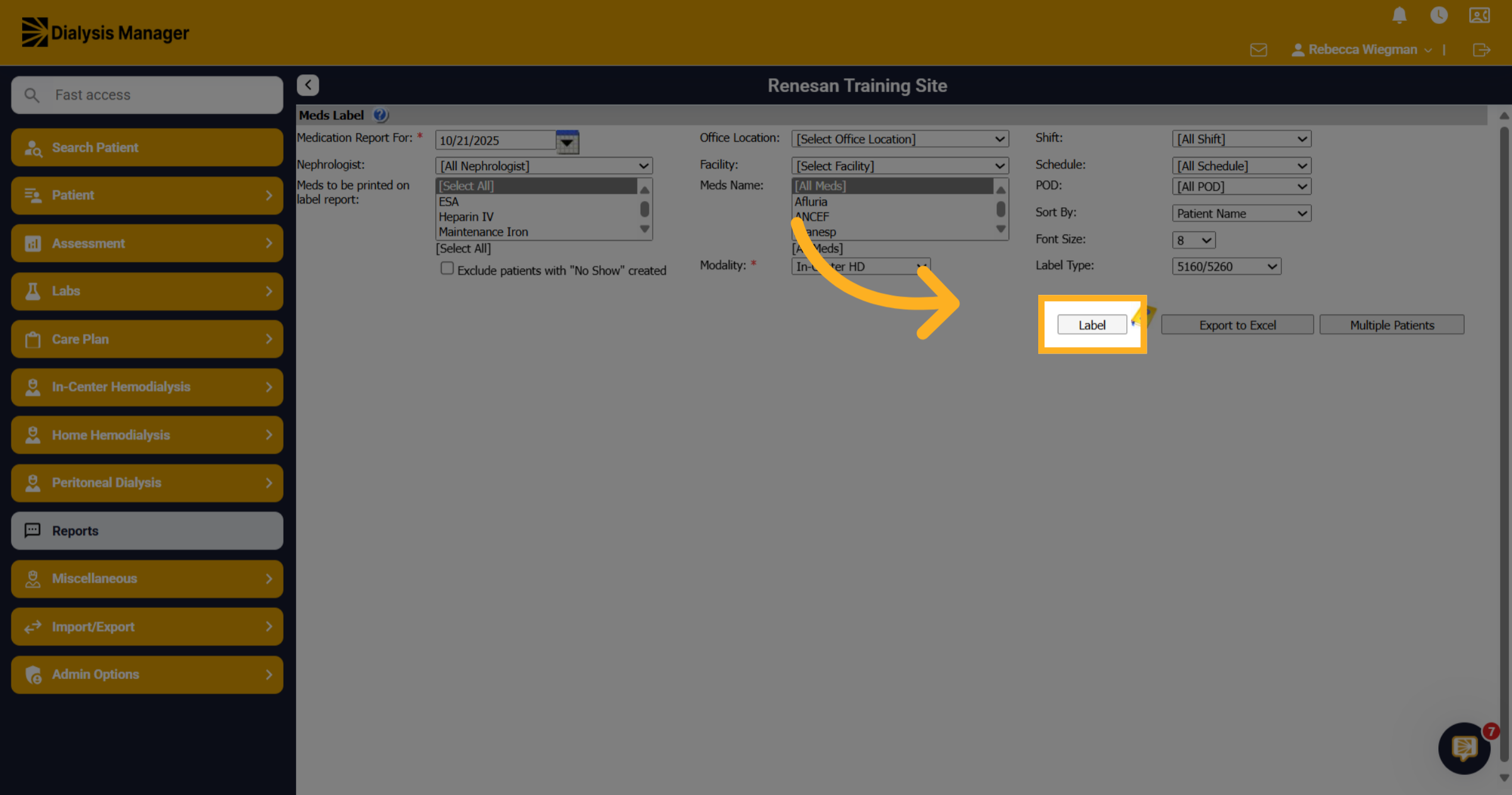Expand the Rebecca Wiegman user menu
1512x795 pixels.
coord(1362,50)
